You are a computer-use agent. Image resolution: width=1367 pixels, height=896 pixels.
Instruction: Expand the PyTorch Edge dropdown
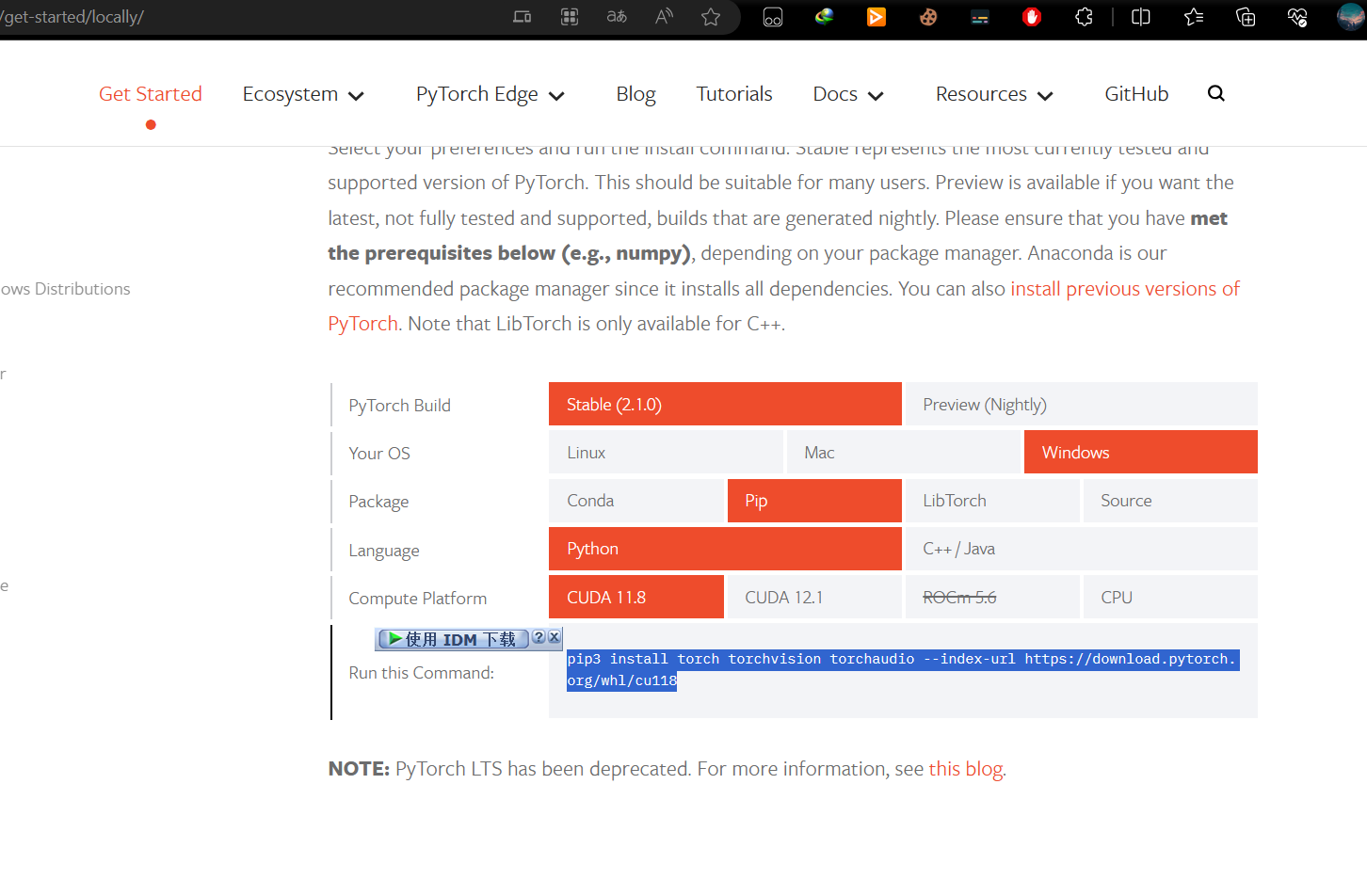click(x=491, y=94)
